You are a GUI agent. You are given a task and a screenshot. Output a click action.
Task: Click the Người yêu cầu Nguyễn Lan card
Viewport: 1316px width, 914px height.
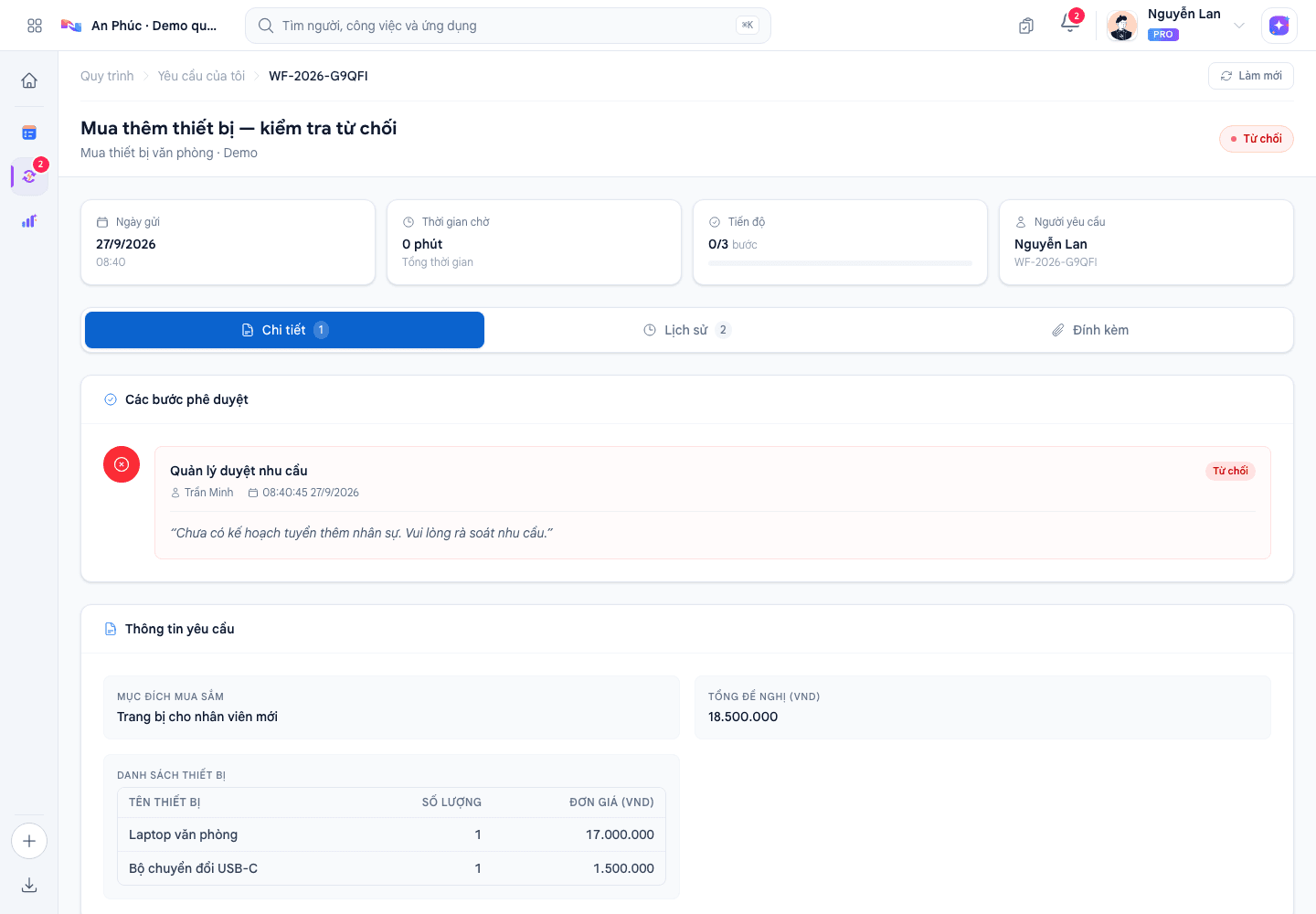[1147, 242]
